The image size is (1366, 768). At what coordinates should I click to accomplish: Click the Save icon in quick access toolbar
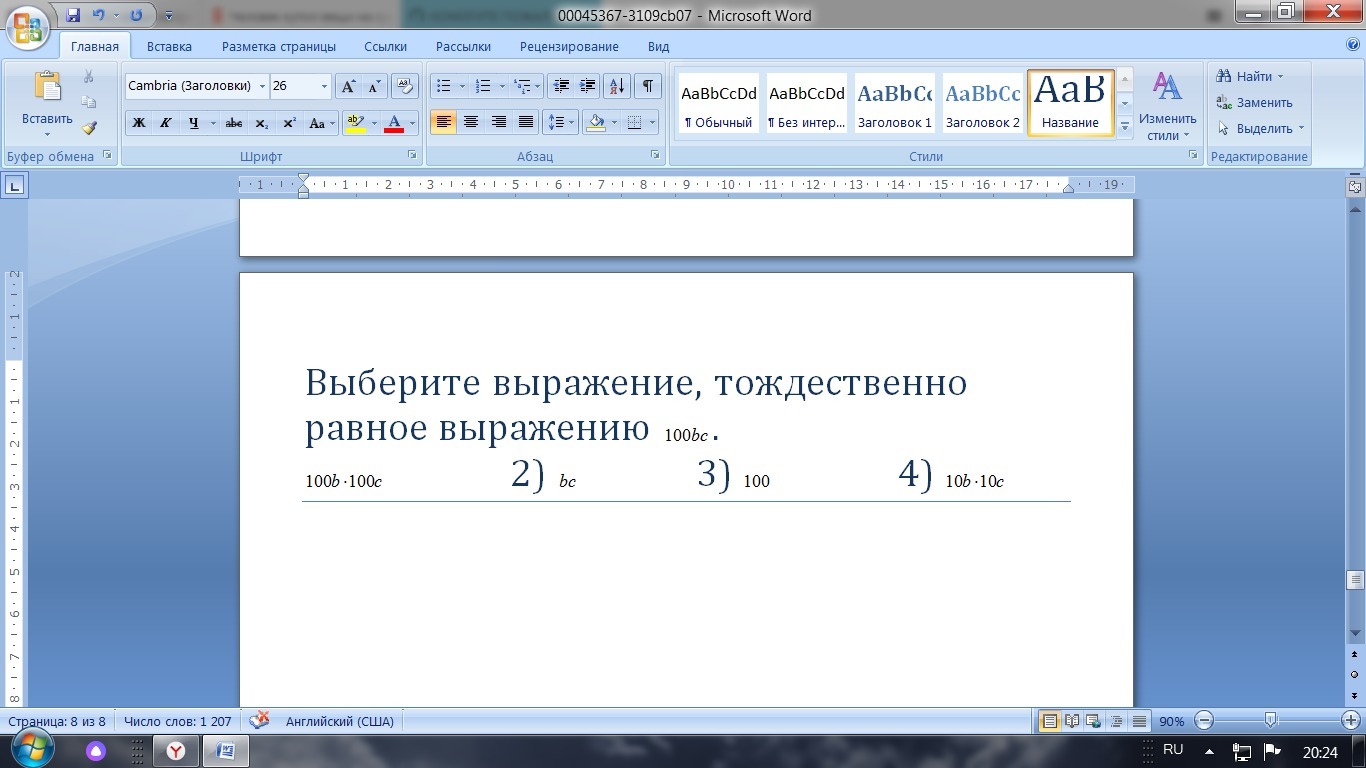[x=73, y=15]
